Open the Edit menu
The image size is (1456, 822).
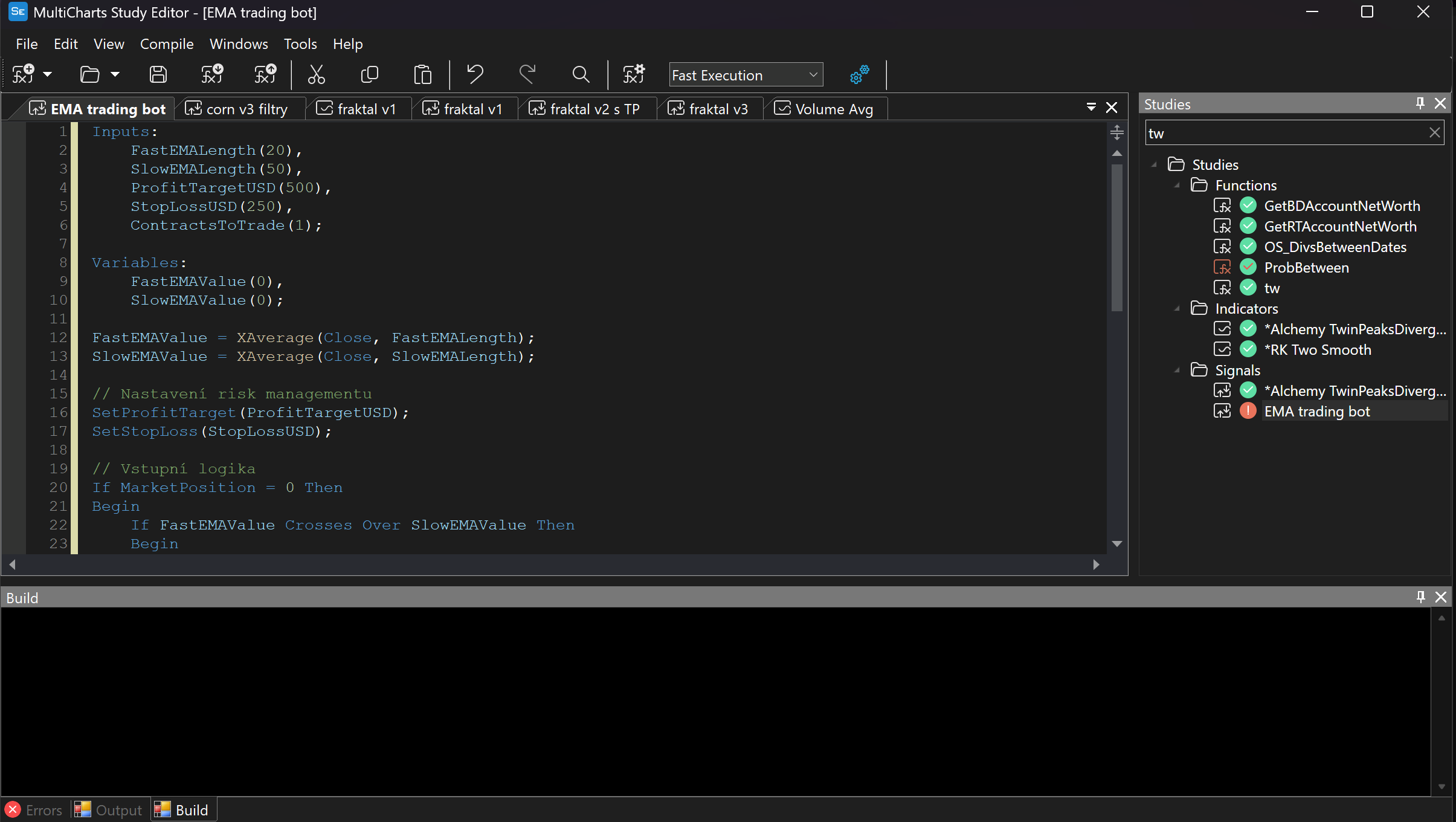(65, 44)
